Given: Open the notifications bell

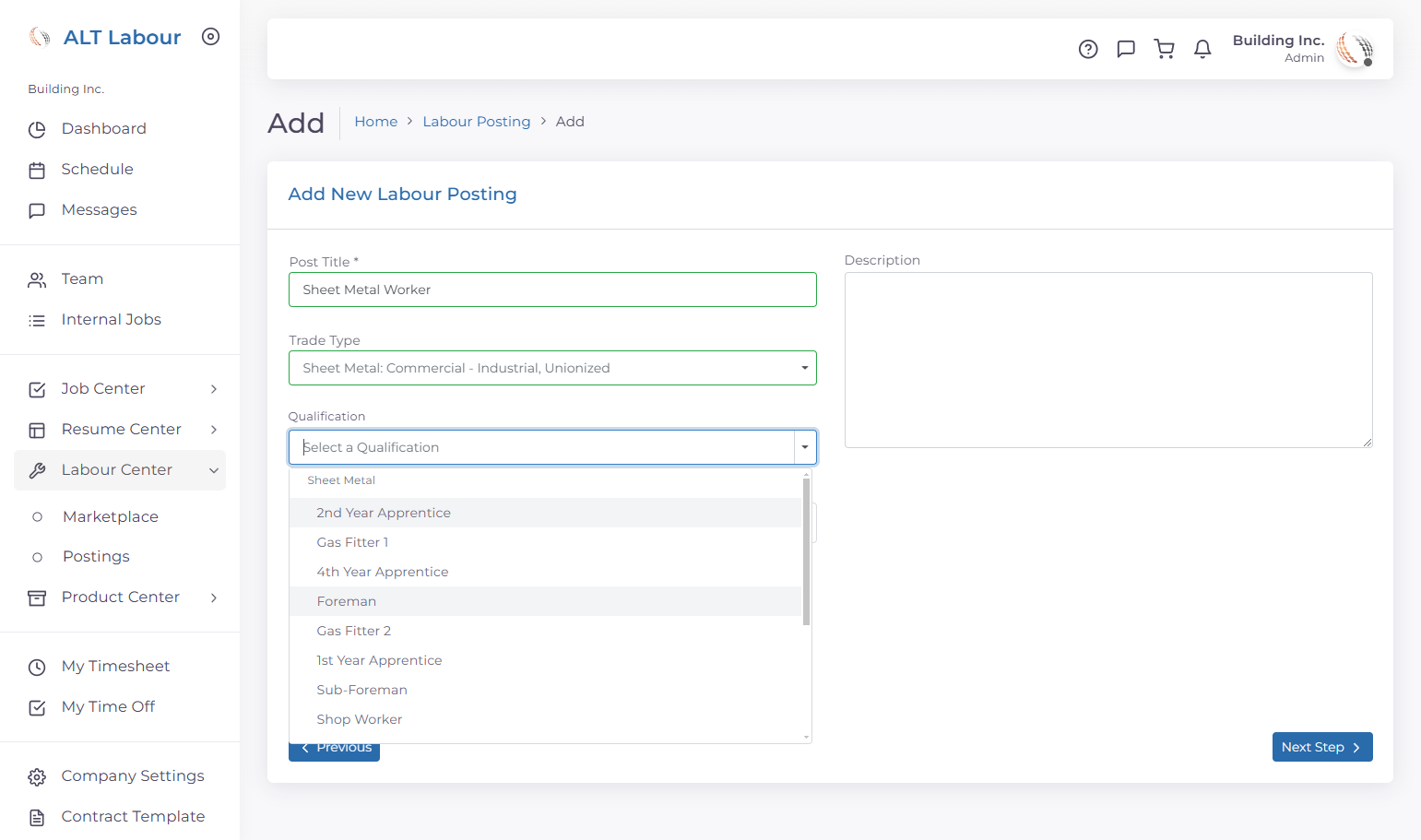Looking at the screenshot, I should tap(1202, 49).
